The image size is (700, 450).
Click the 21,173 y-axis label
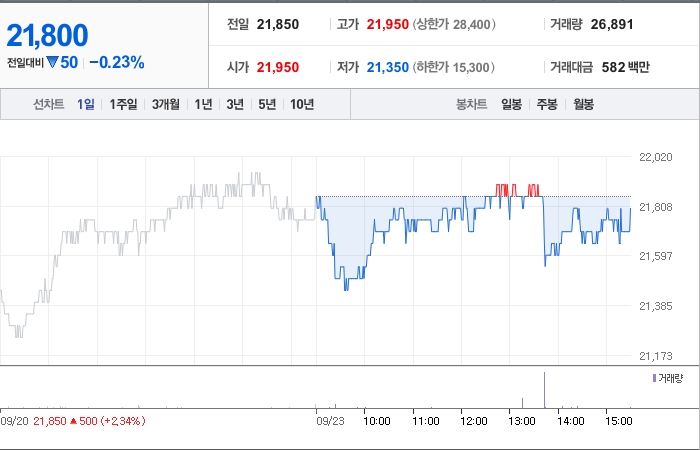656,356
